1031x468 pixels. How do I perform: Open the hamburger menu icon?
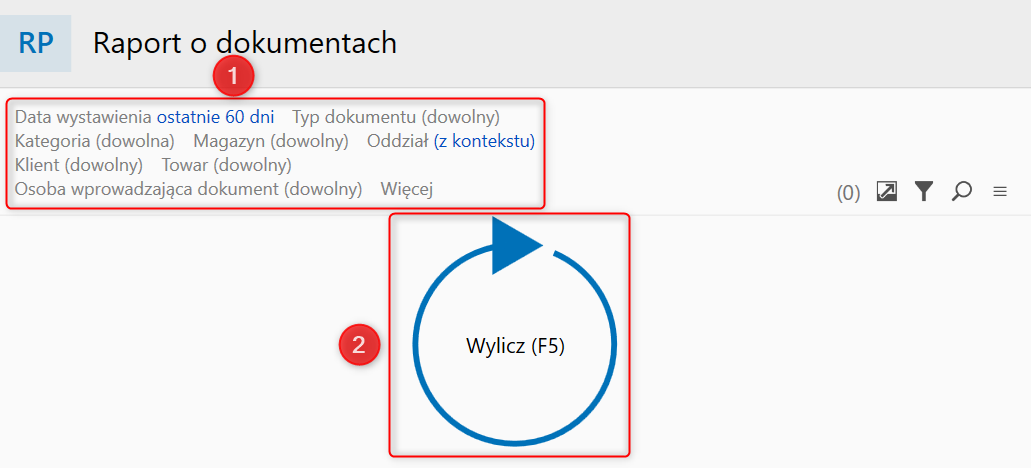click(x=1000, y=191)
